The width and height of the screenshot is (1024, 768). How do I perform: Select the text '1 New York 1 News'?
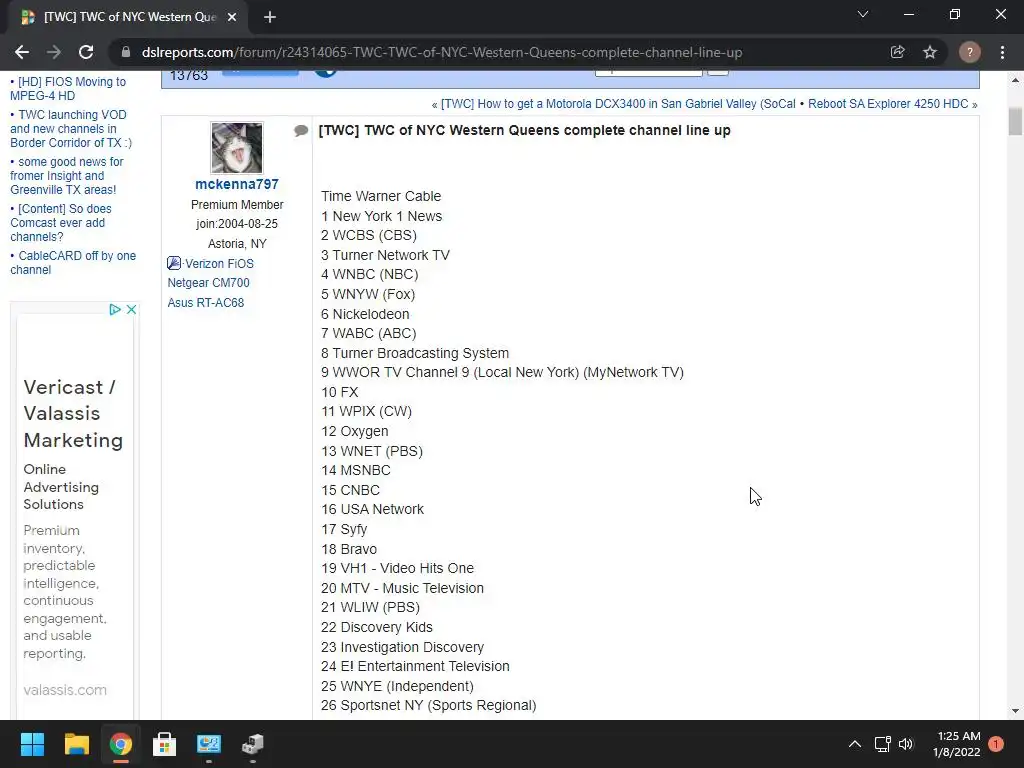click(381, 216)
